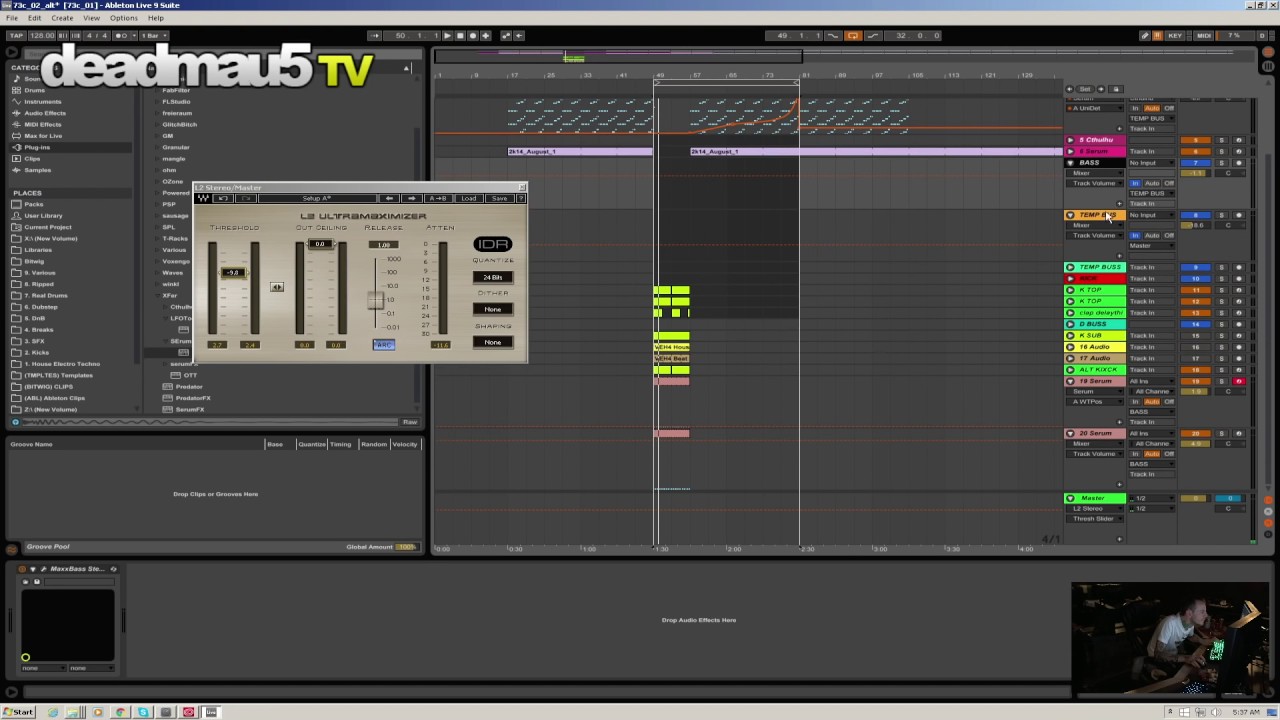Select the Plug-ins browser category

point(37,147)
